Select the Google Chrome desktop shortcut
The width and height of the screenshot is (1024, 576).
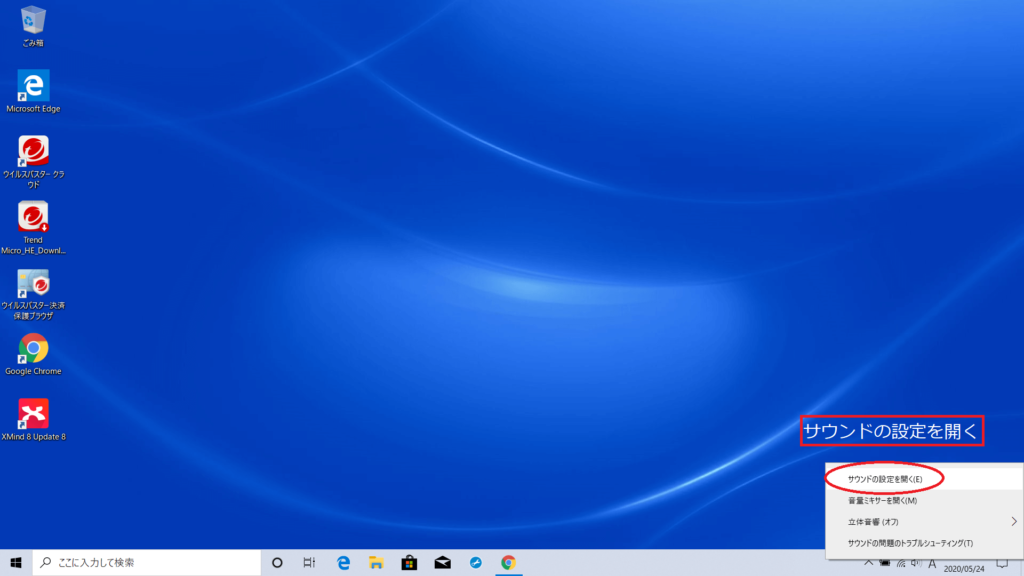click(33, 354)
